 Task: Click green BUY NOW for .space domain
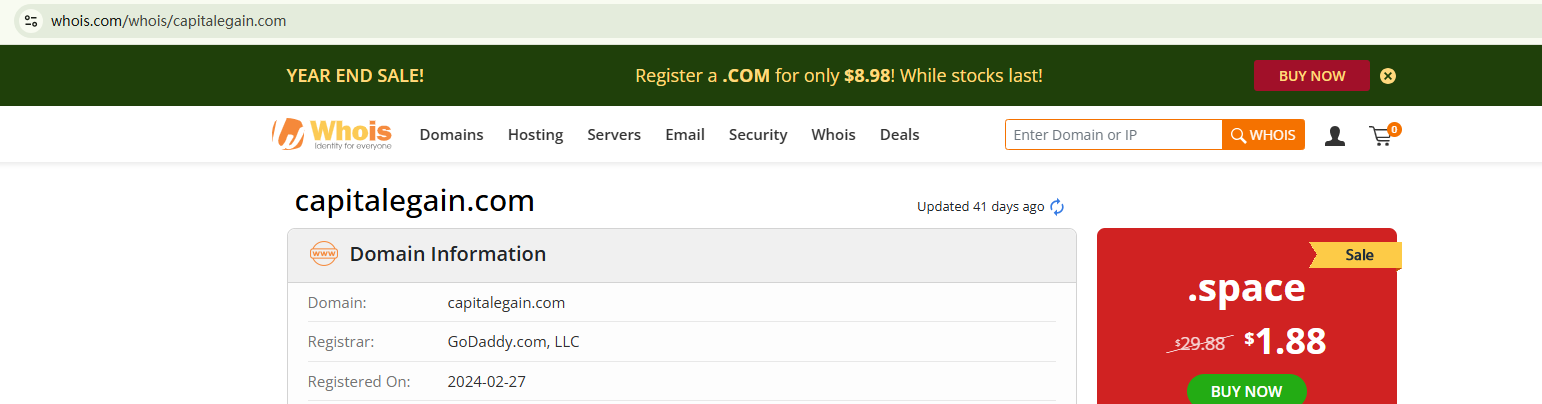click(1246, 390)
